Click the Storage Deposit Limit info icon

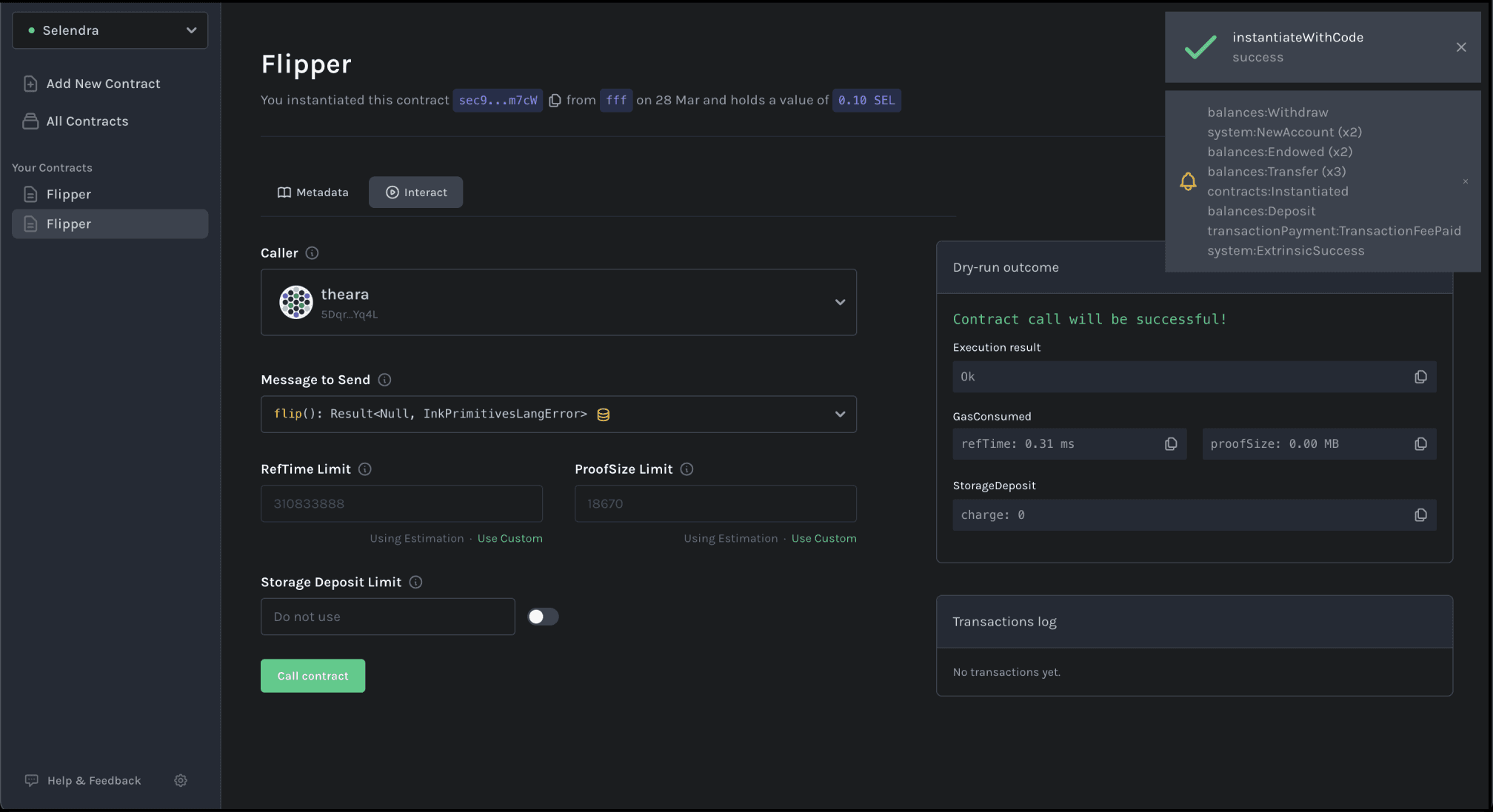415,583
